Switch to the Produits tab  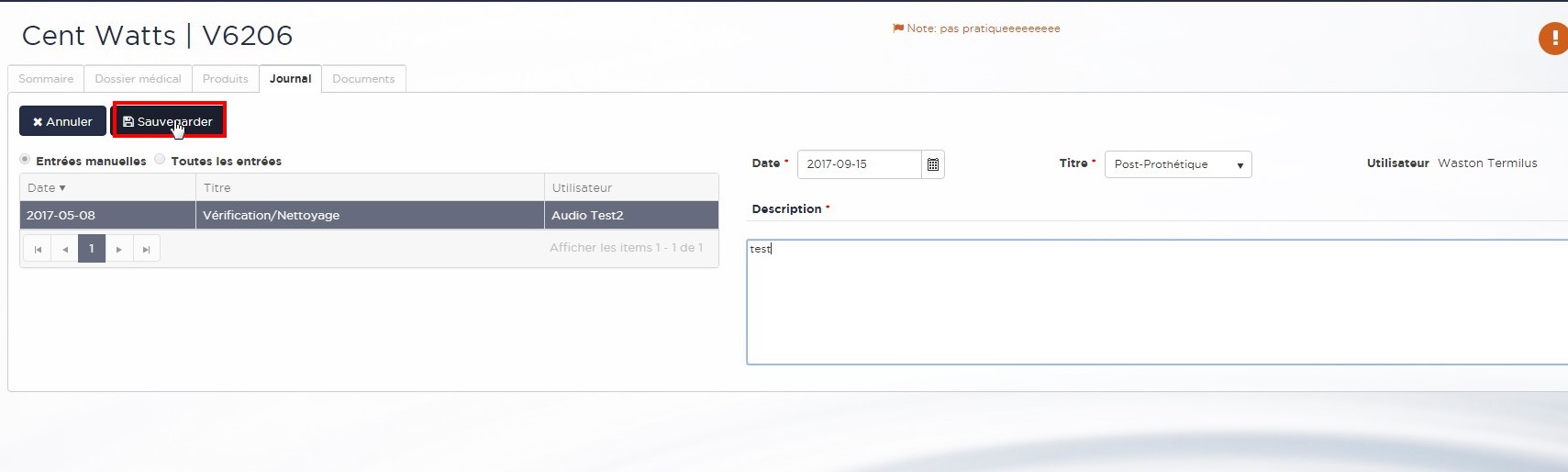pyautogui.click(x=225, y=79)
